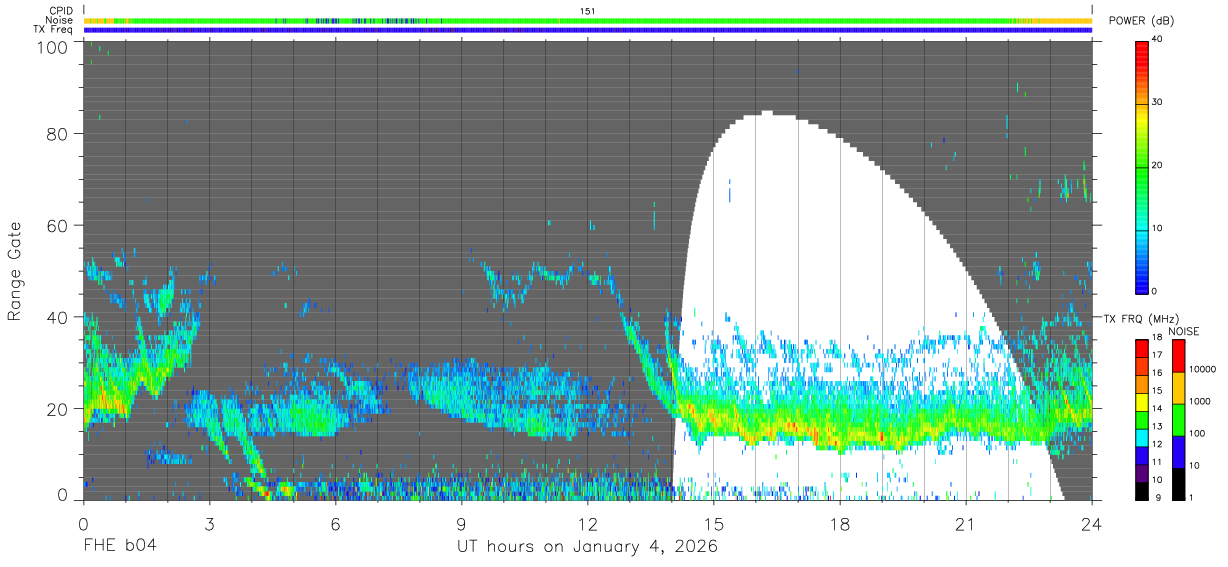1228x567 pixels.
Task: Click UT hours axis tick '21'
Action: click(966, 524)
